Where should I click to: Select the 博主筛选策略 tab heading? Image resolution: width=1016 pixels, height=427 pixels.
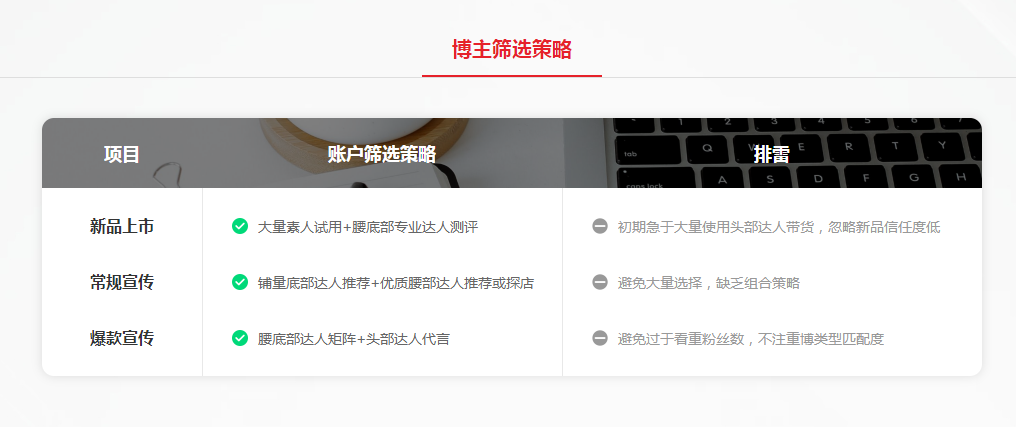512,49
